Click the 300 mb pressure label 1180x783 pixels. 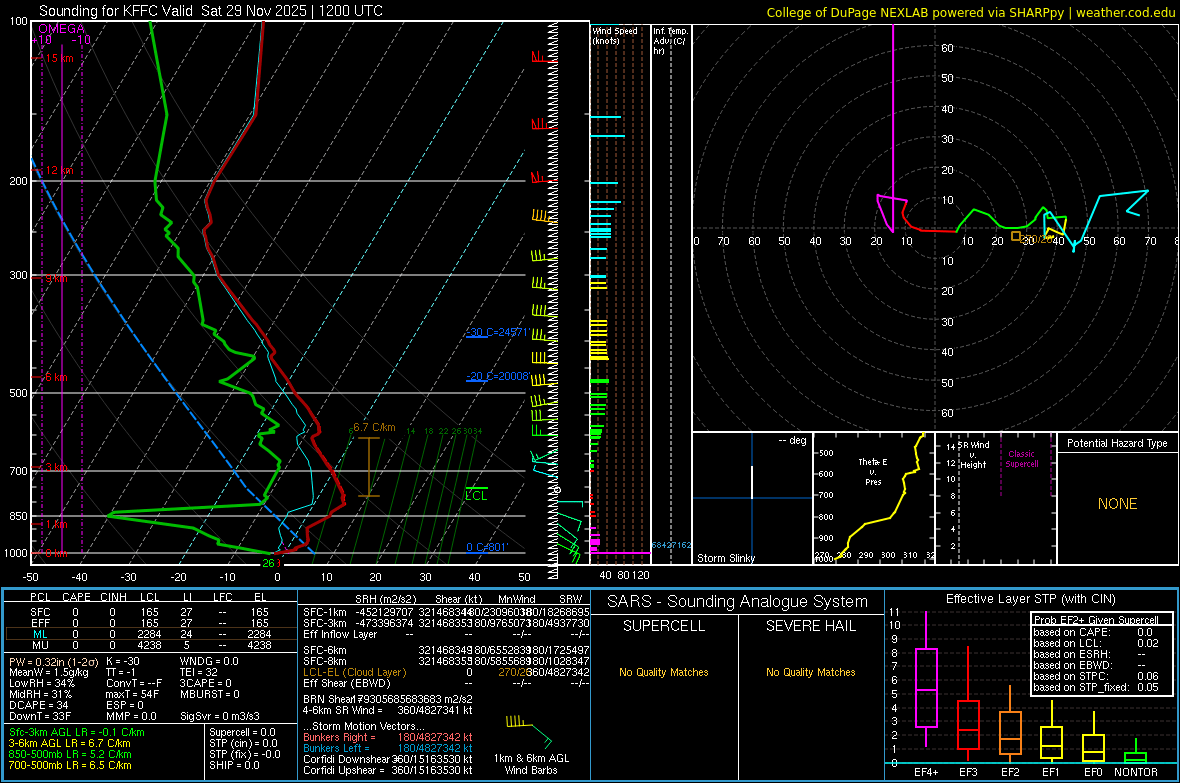point(19,276)
